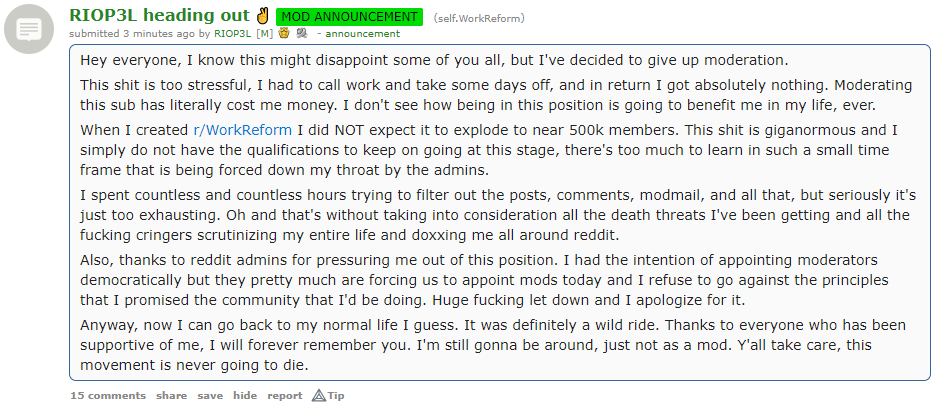This screenshot has height=420, width=941.
Task: Click the gold user flair icon
Action: click(x=284, y=33)
